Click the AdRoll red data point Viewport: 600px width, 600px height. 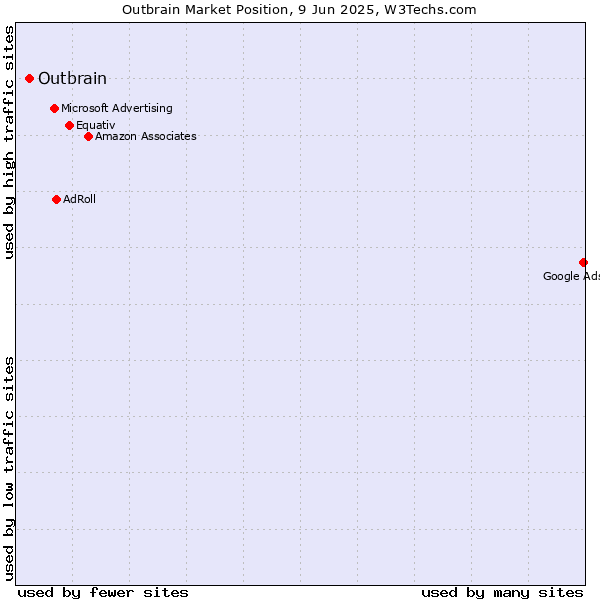click(x=56, y=199)
